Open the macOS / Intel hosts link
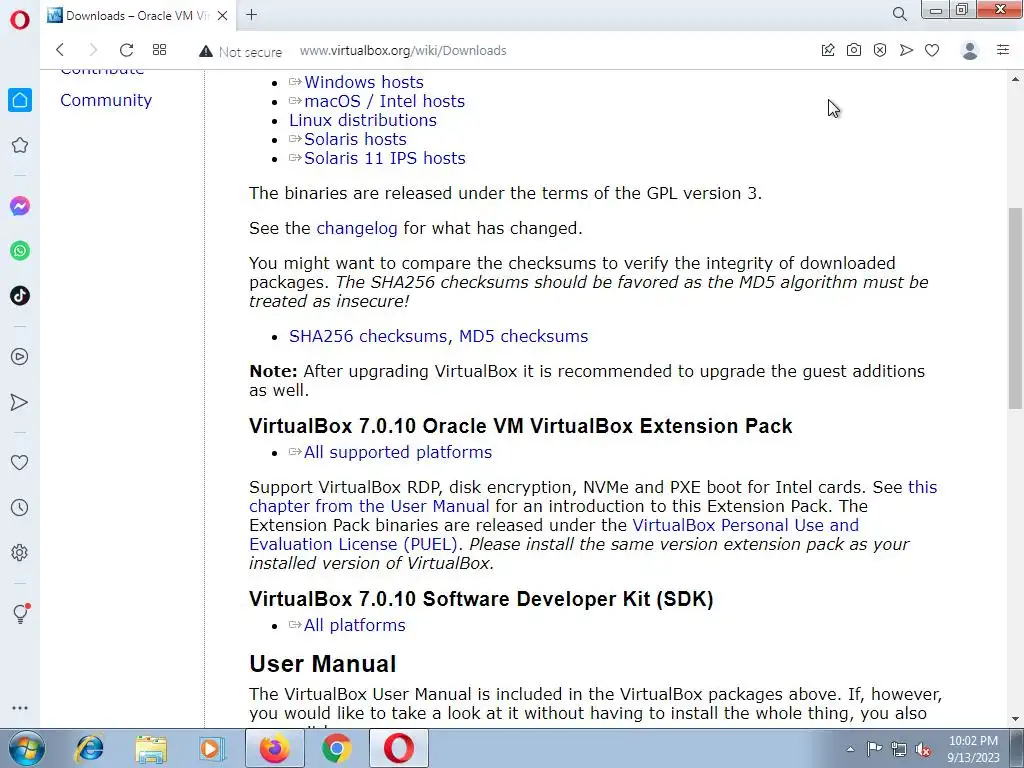 click(385, 101)
